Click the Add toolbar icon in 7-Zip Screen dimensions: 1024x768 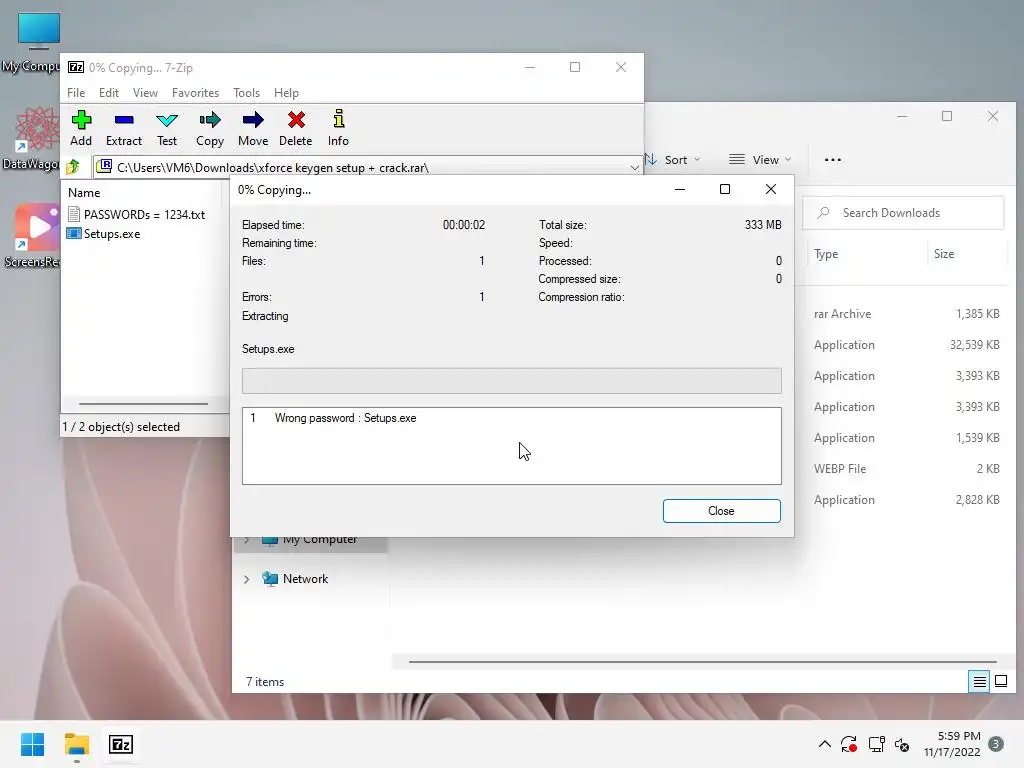[x=81, y=128]
